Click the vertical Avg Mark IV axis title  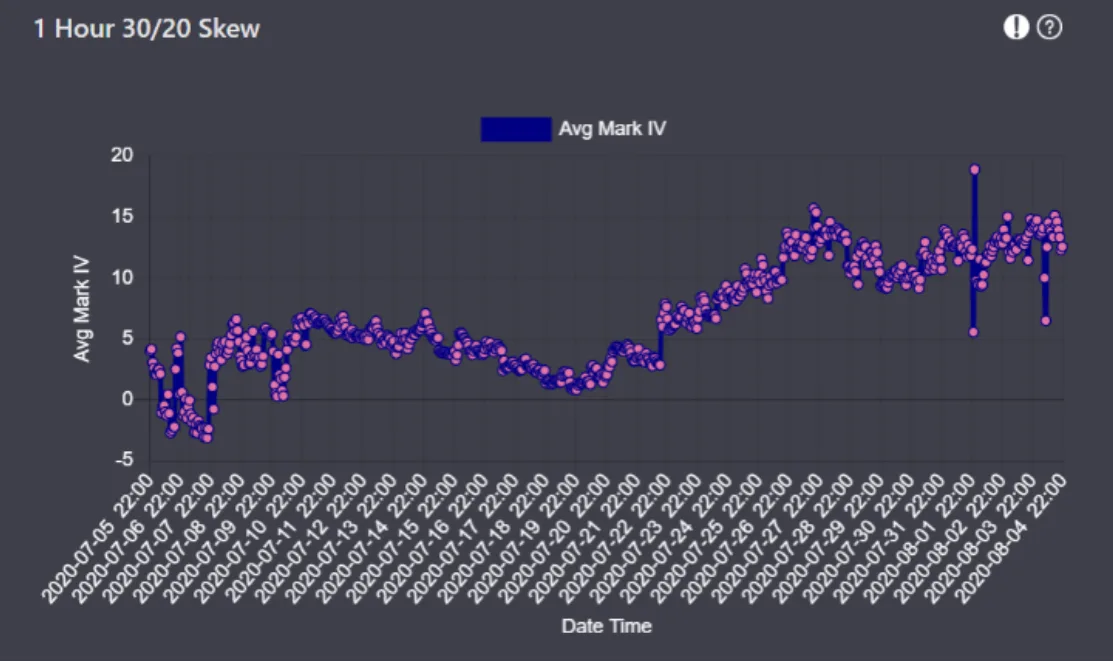tap(82, 309)
